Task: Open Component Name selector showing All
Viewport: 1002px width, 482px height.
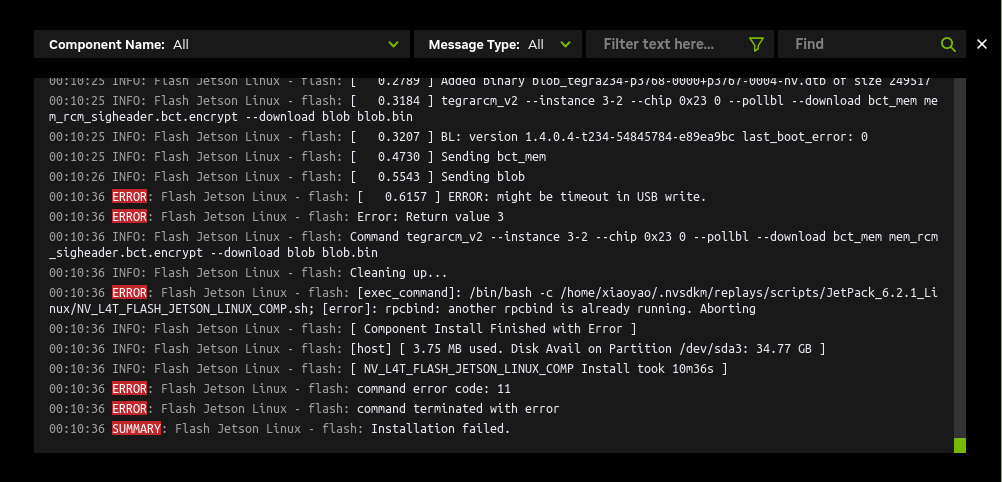Action: 222,44
